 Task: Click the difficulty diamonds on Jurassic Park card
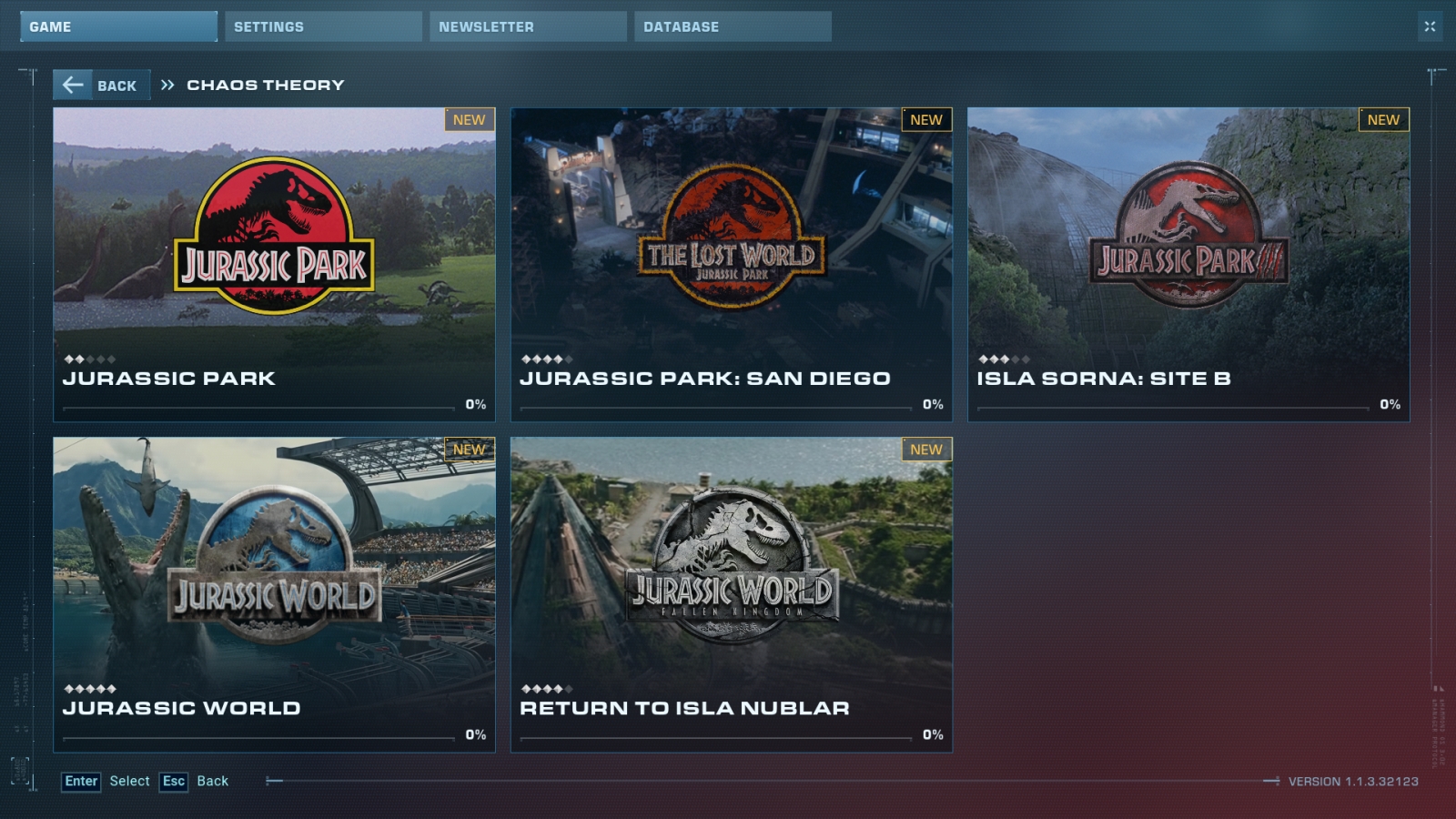90,359
